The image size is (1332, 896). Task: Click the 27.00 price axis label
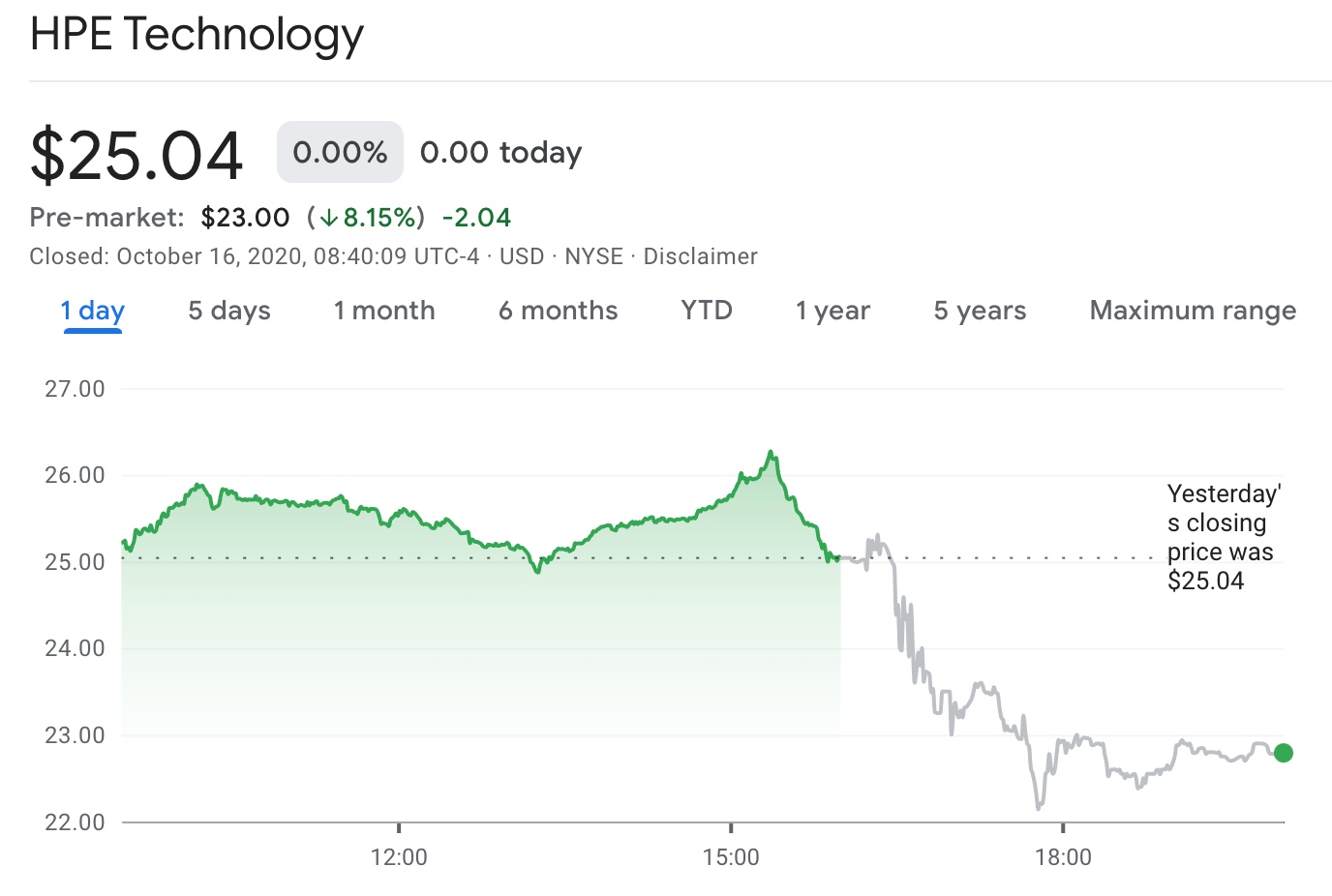click(x=75, y=389)
